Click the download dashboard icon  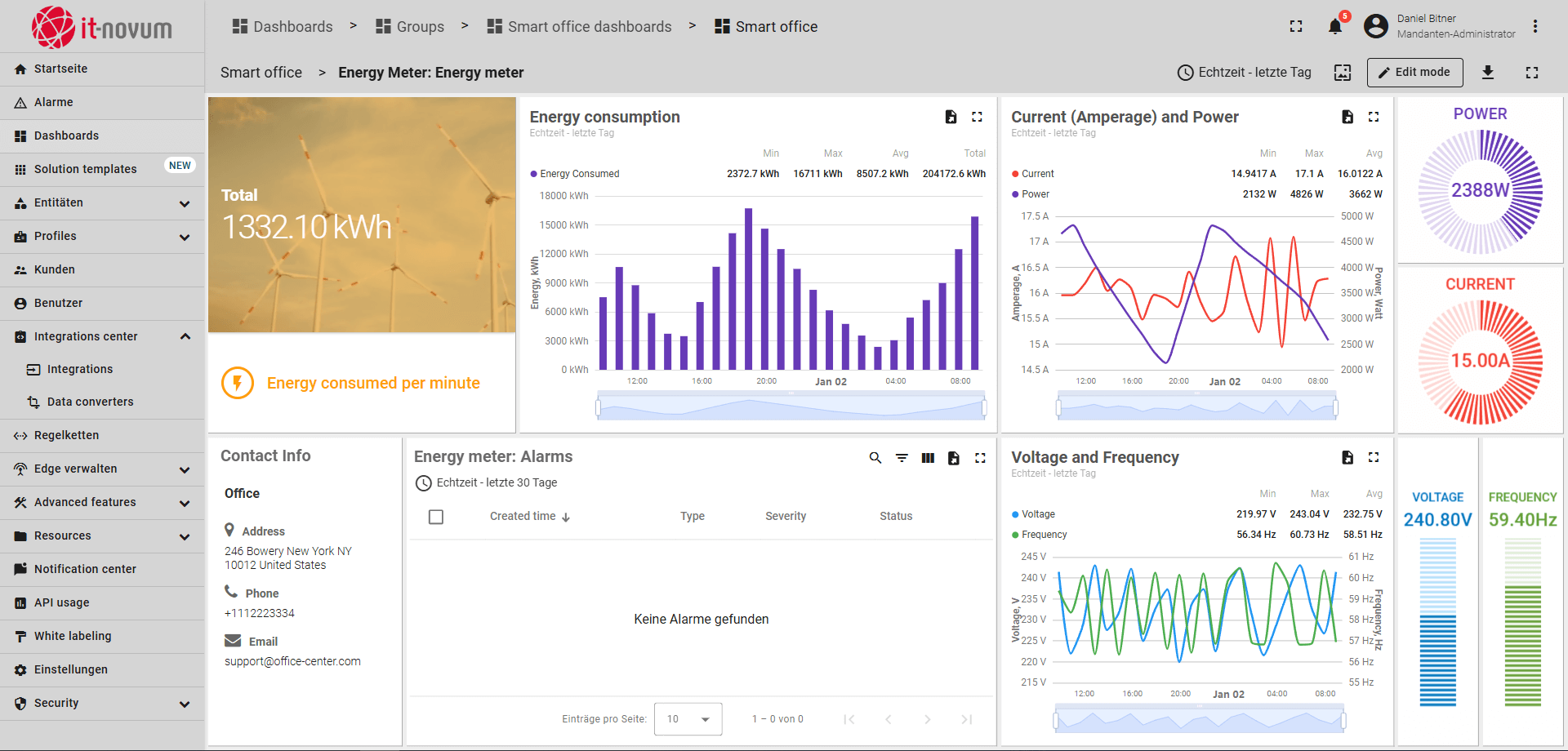pos(1487,73)
